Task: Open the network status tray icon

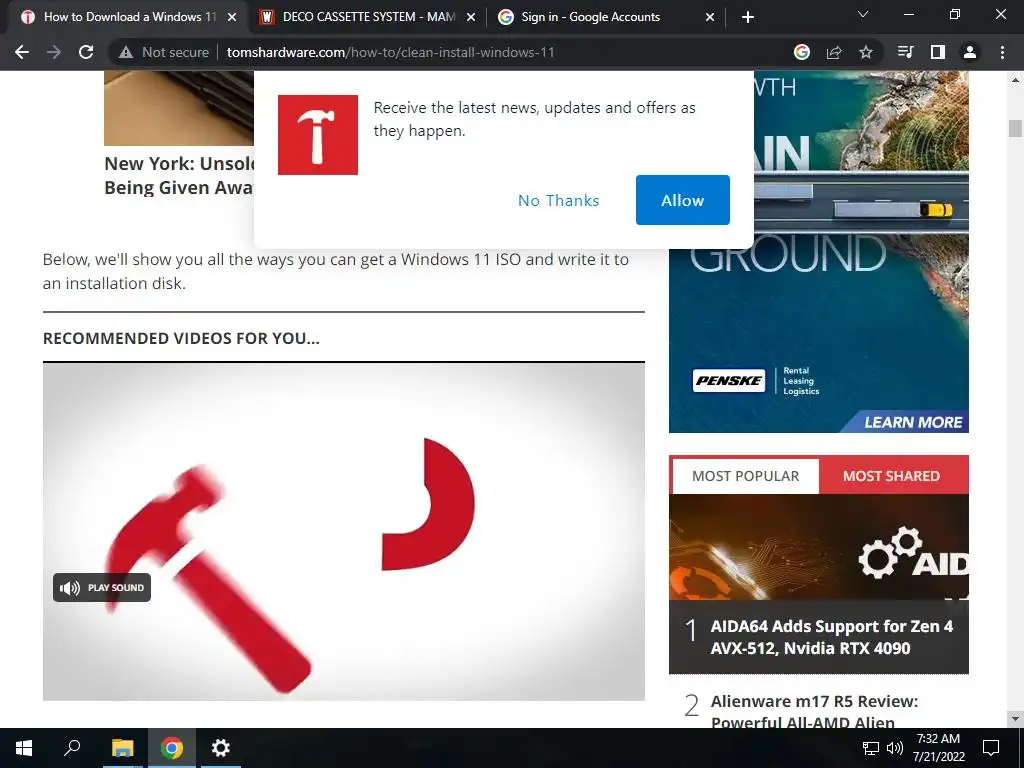Action: point(871,748)
